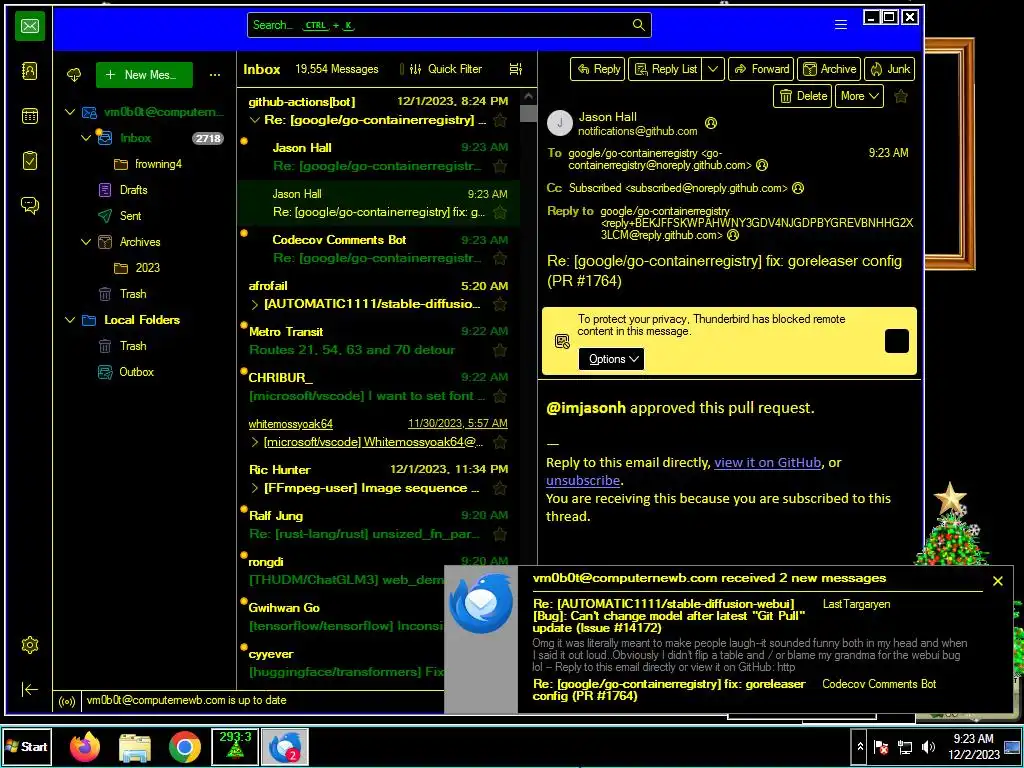Star the github-actions[bot] thread
The width and height of the screenshot is (1024, 768).
point(500,120)
